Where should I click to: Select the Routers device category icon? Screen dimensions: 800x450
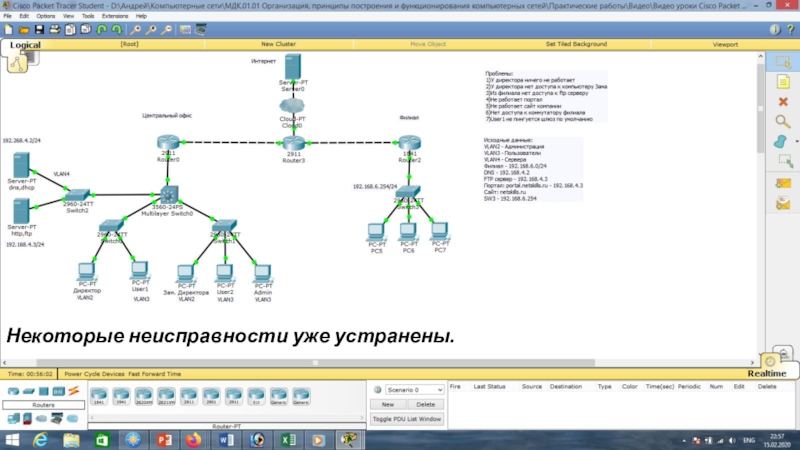coord(13,391)
